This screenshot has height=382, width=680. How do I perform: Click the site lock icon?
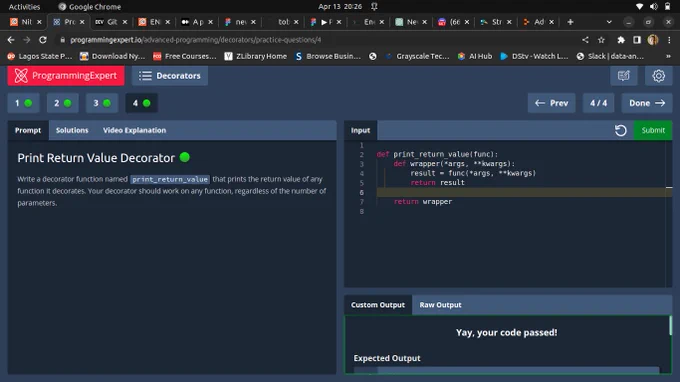click(62, 40)
